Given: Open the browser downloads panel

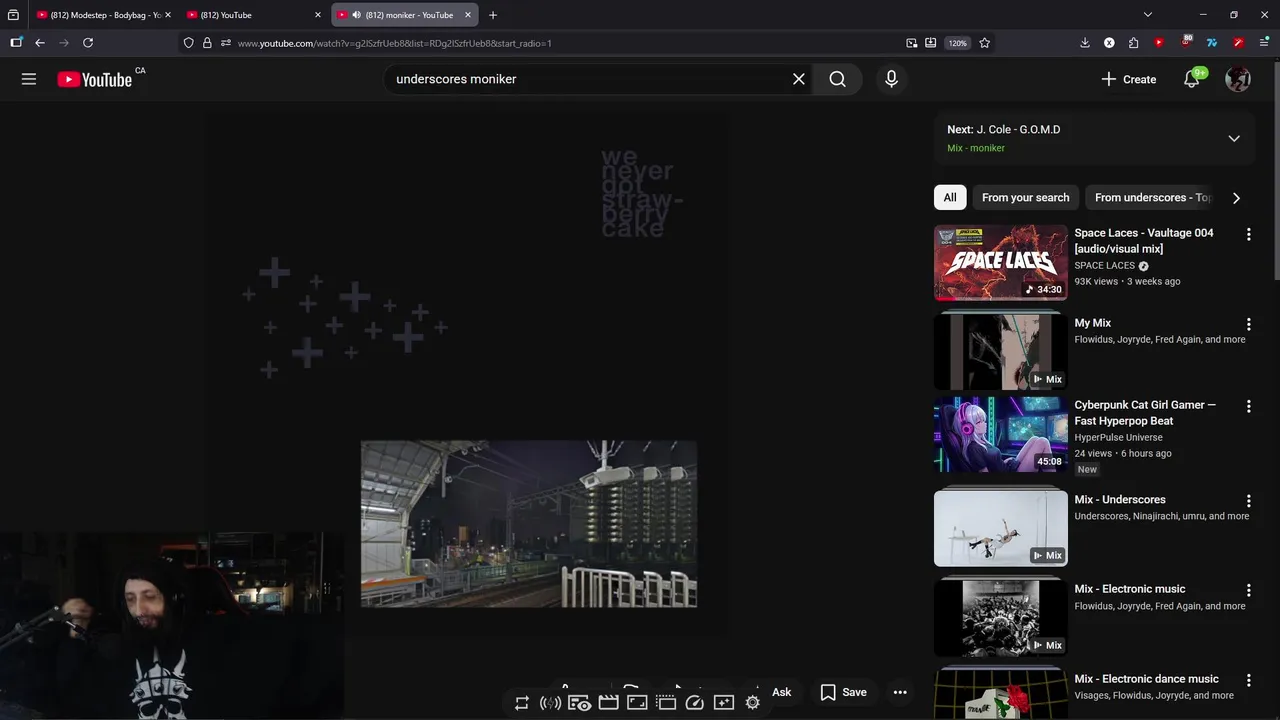Looking at the screenshot, I should (x=1085, y=43).
